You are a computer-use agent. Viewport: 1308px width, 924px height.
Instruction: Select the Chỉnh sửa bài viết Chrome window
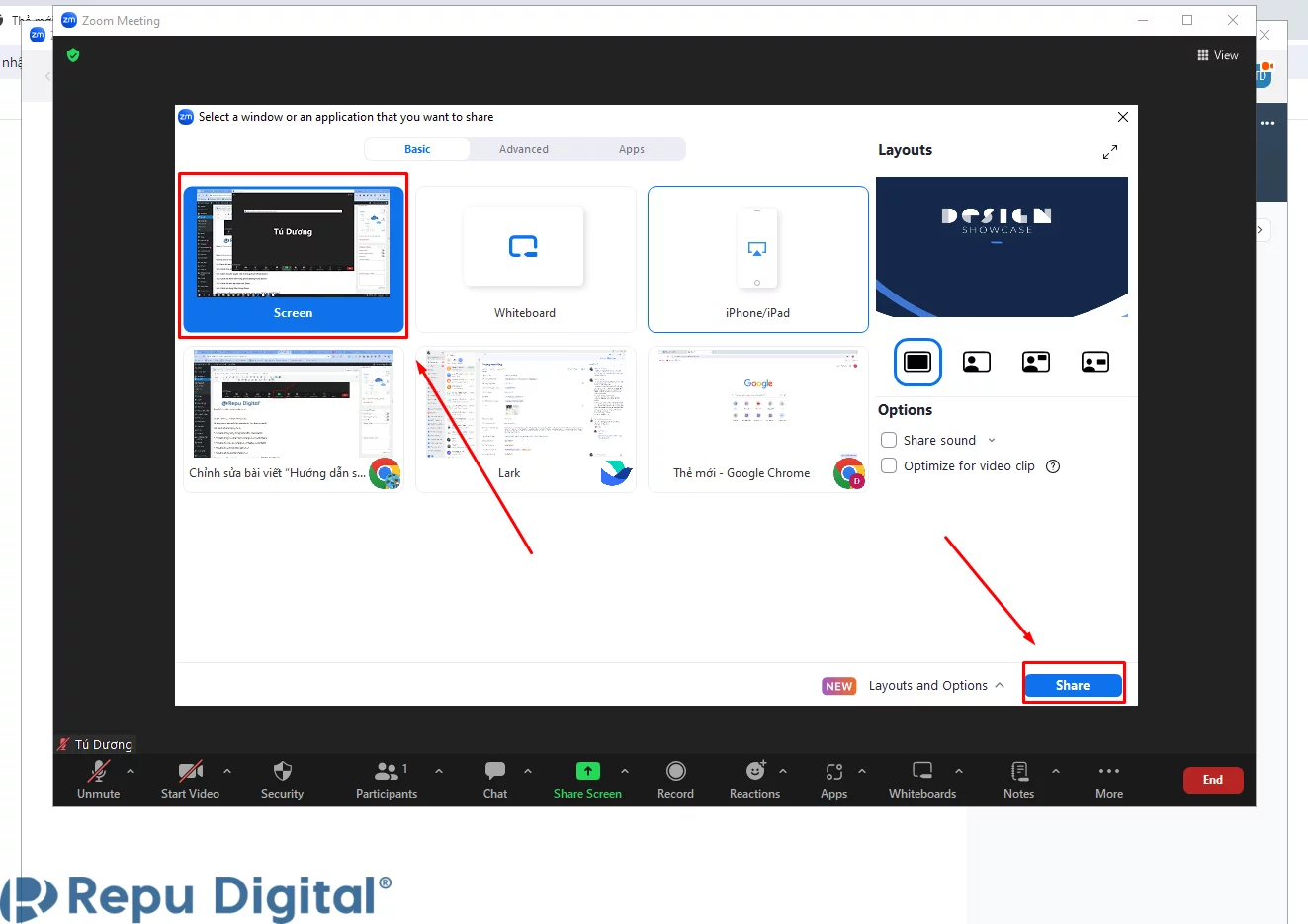pos(294,419)
